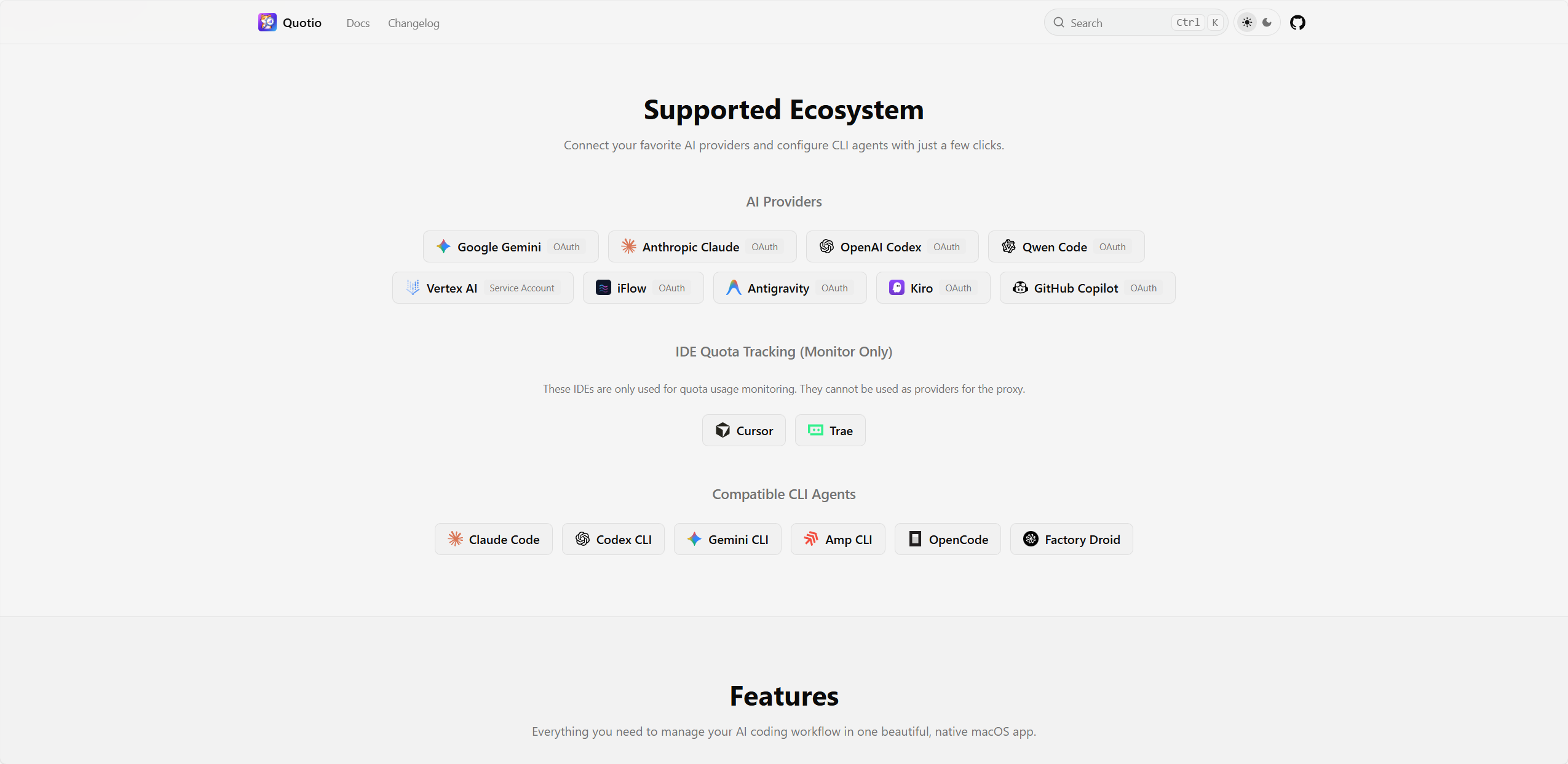Image resolution: width=1568 pixels, height=764 pixels.
Task: Click the OpenCode agent button
Action: pos(948,539)
